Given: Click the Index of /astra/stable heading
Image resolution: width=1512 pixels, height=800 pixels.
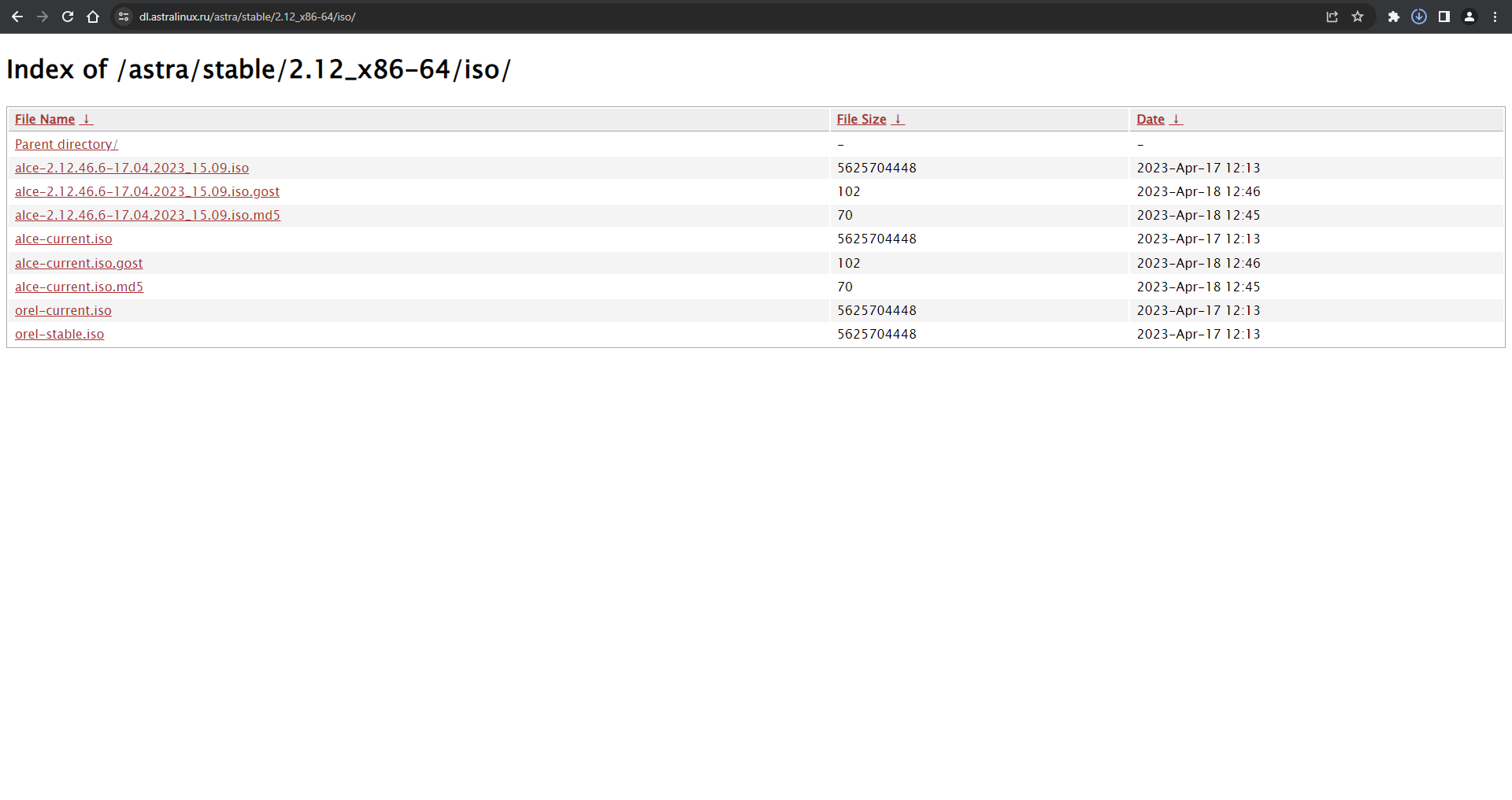Looking at the screenshot, I should pos(258,69).
